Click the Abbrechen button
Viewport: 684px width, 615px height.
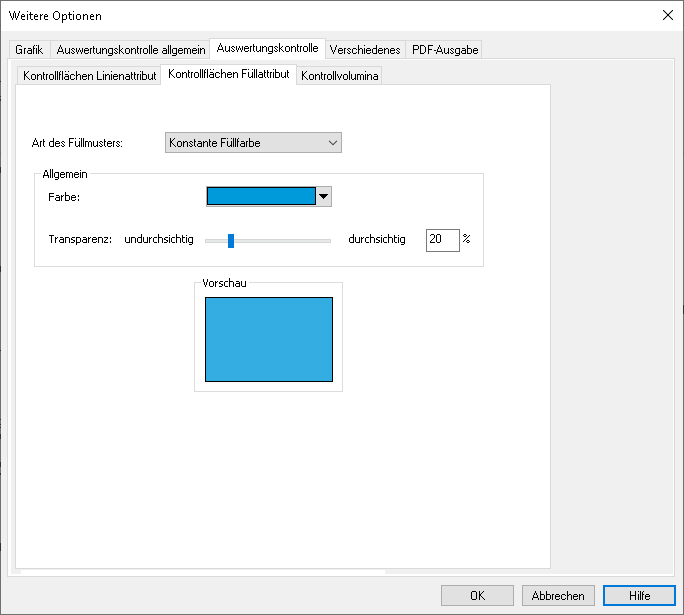click(x=558, y=595)
